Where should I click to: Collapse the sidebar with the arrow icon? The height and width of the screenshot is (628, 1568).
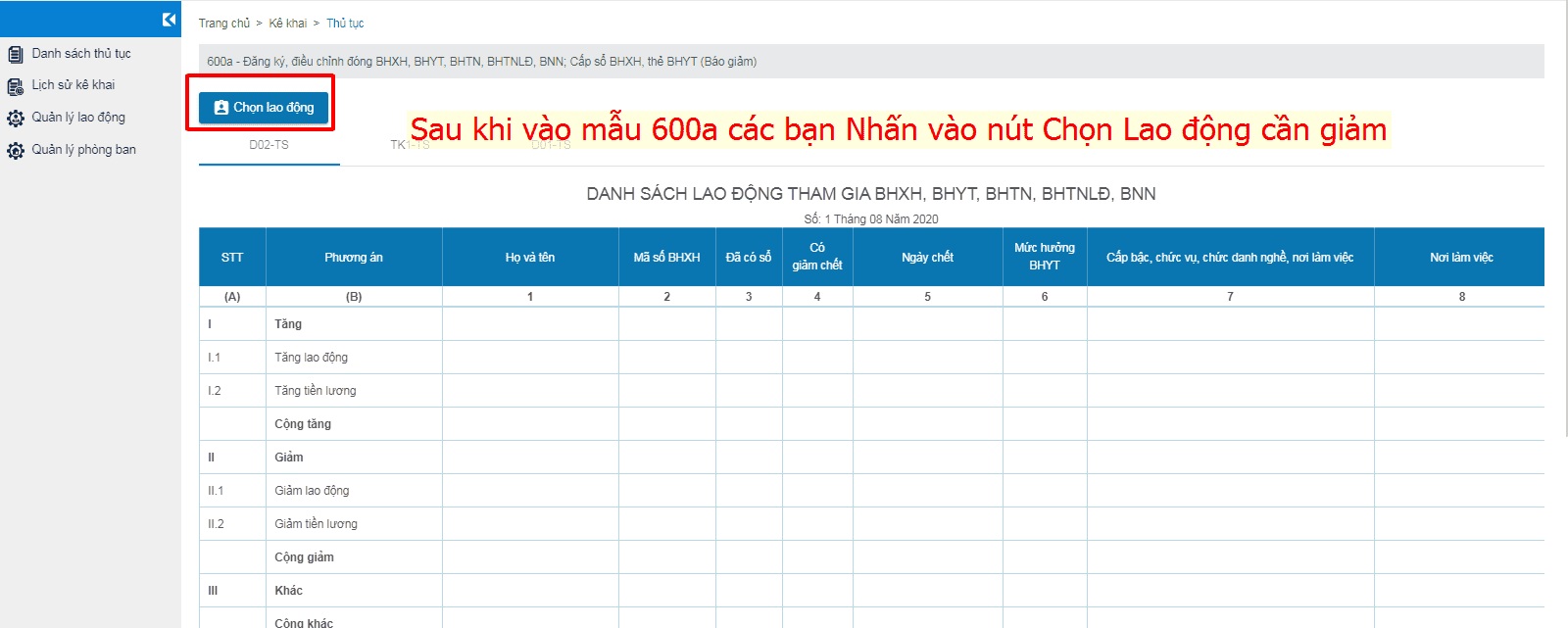[x=169, y=20]
